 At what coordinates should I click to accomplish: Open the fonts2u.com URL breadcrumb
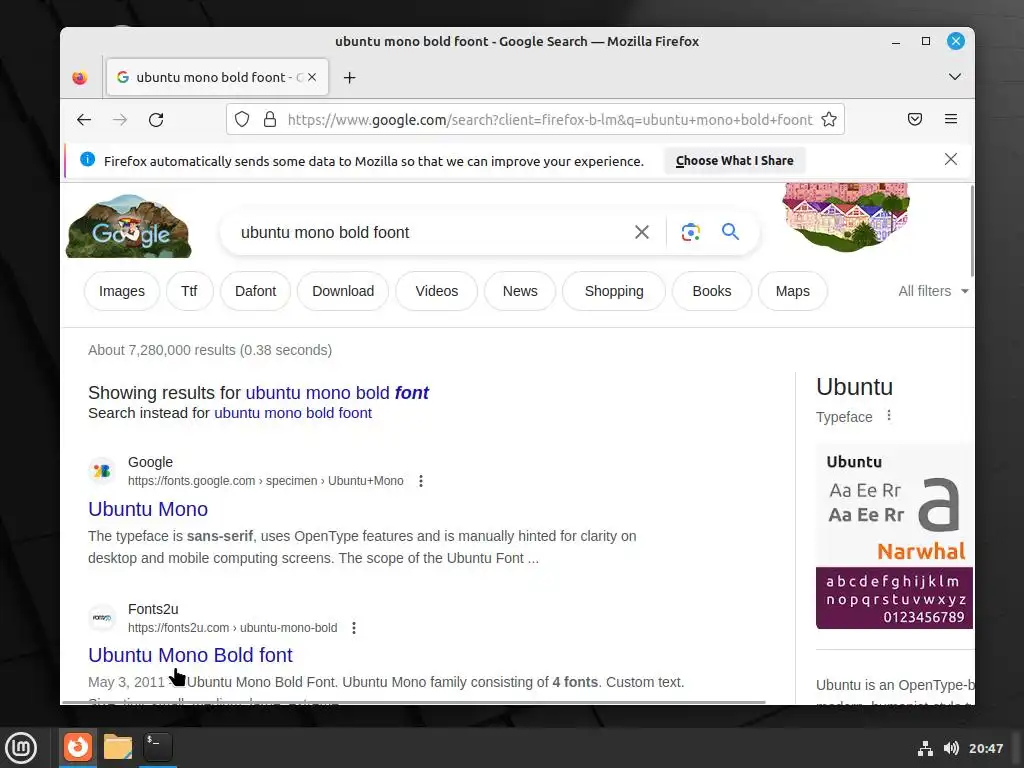point(232,628)
